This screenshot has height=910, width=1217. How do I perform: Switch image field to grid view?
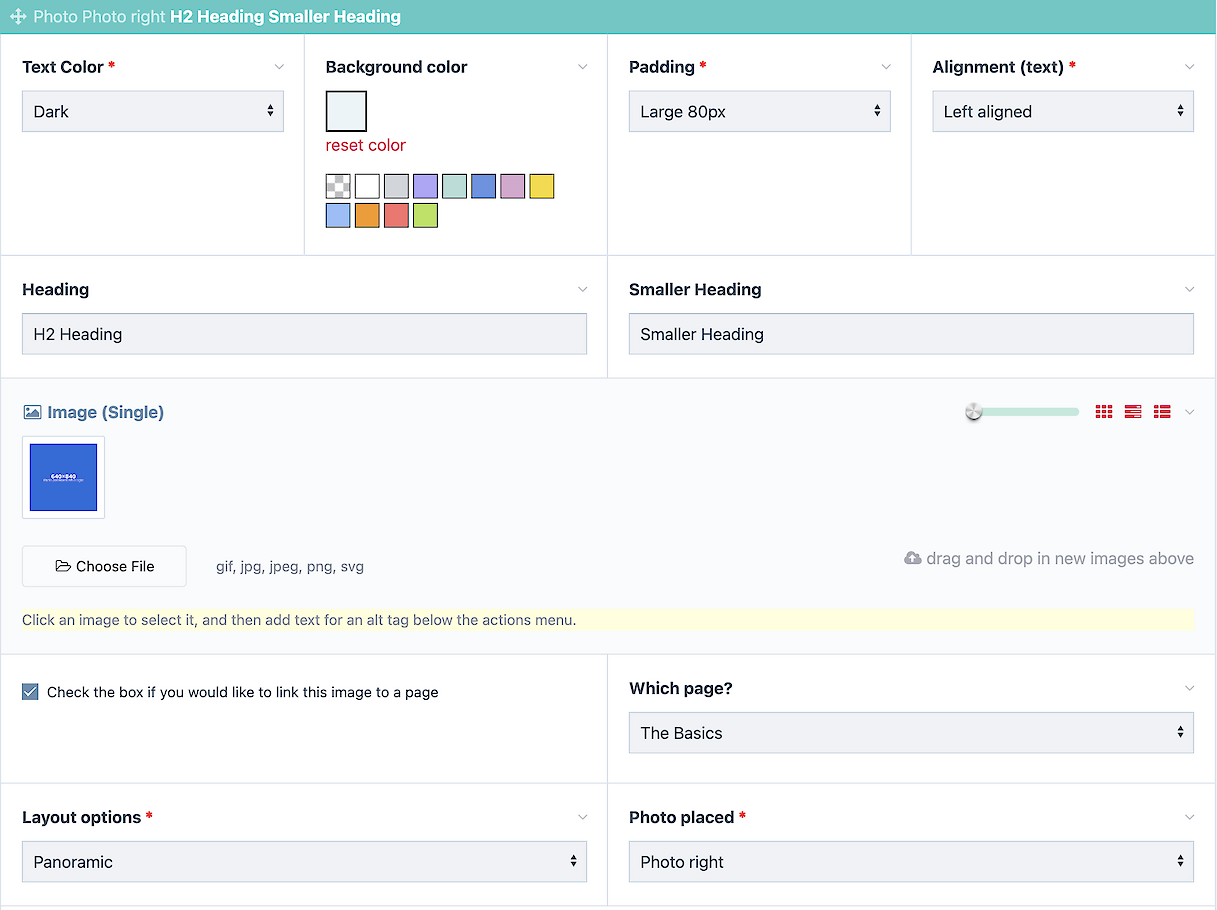pyautogui.click(x=1104, y=412)
